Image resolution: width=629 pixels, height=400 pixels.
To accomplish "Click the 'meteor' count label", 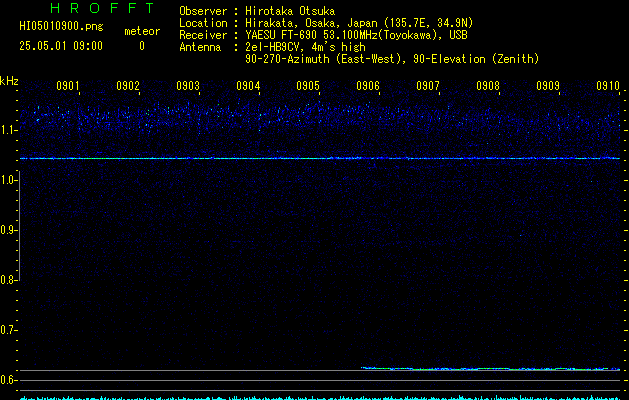I will [x=142, y=31].
